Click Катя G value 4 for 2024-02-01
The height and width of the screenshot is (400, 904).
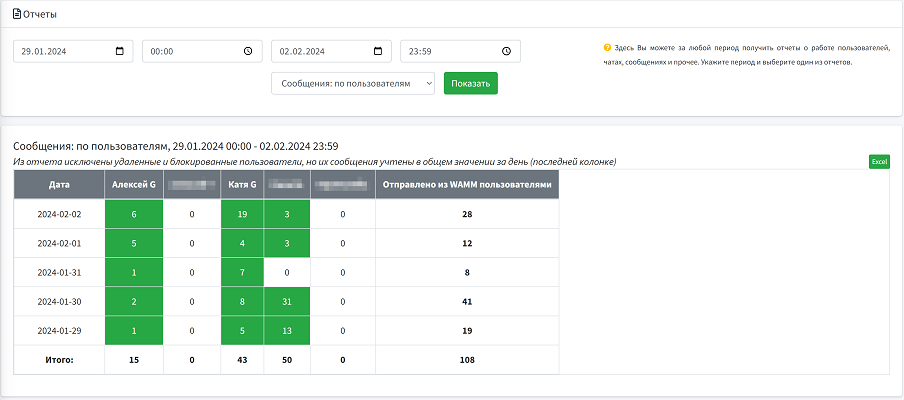point(242,243)
